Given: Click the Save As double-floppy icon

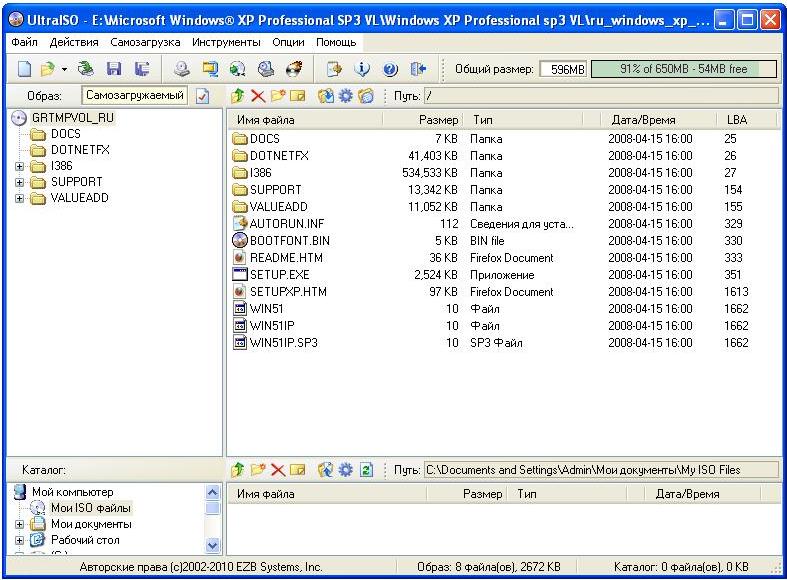Looking at the screenshot, I should [142, 69].
